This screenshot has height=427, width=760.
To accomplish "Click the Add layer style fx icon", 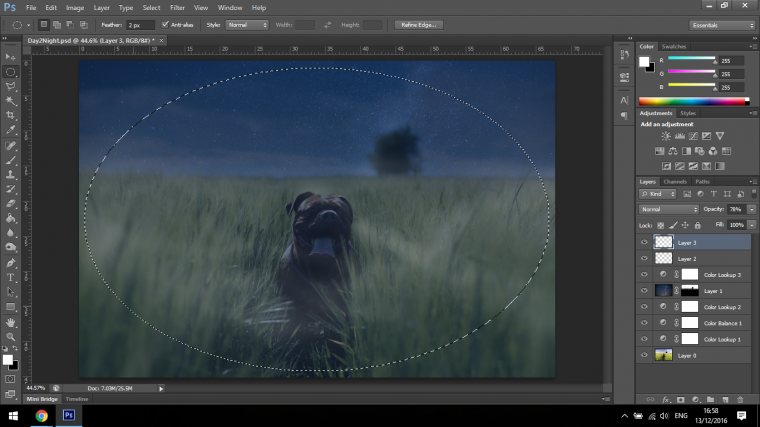I will point(665,400).
